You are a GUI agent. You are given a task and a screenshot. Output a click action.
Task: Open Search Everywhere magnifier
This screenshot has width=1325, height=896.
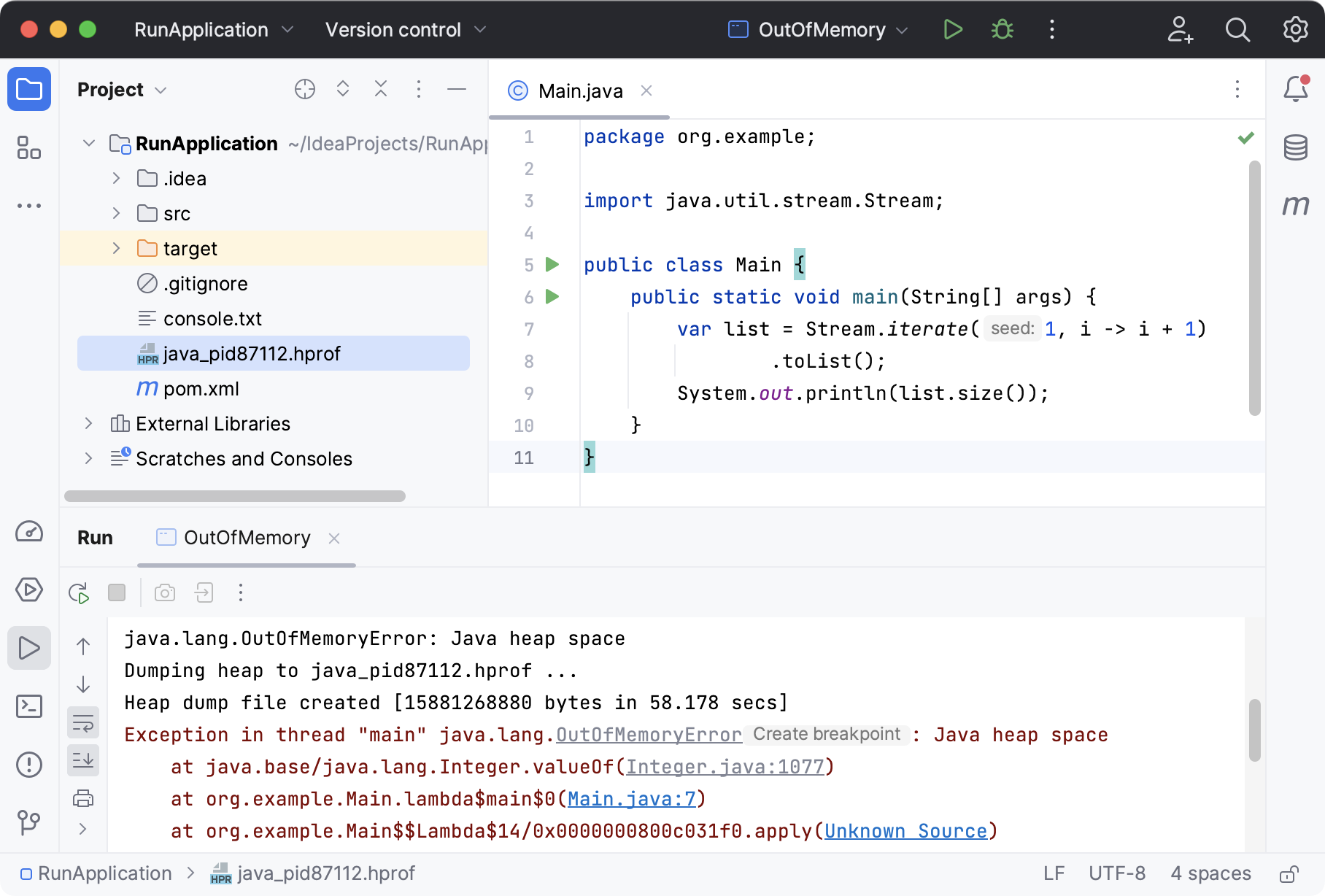coord(1237,29)
